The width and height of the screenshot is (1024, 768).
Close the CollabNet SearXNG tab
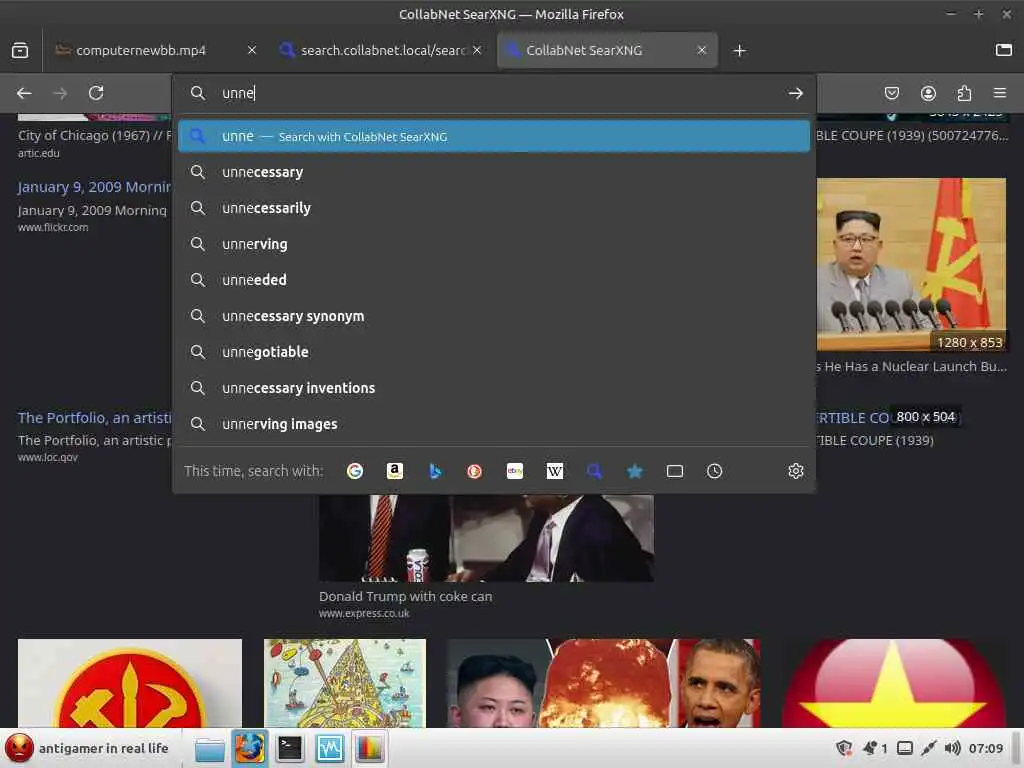click(701, 50)
